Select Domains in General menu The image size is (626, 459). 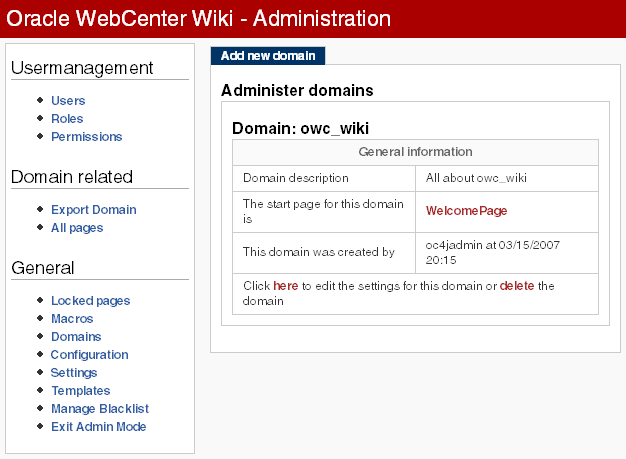[76, 336]
